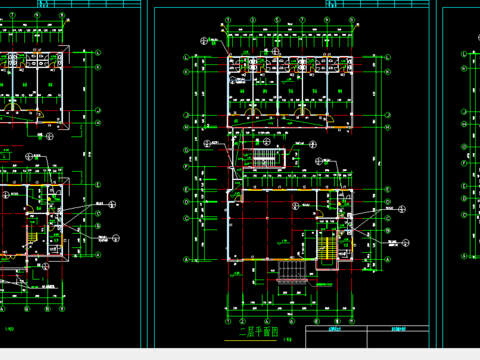
Task: Click the left cyan label in title block
Action: point(335,329)
